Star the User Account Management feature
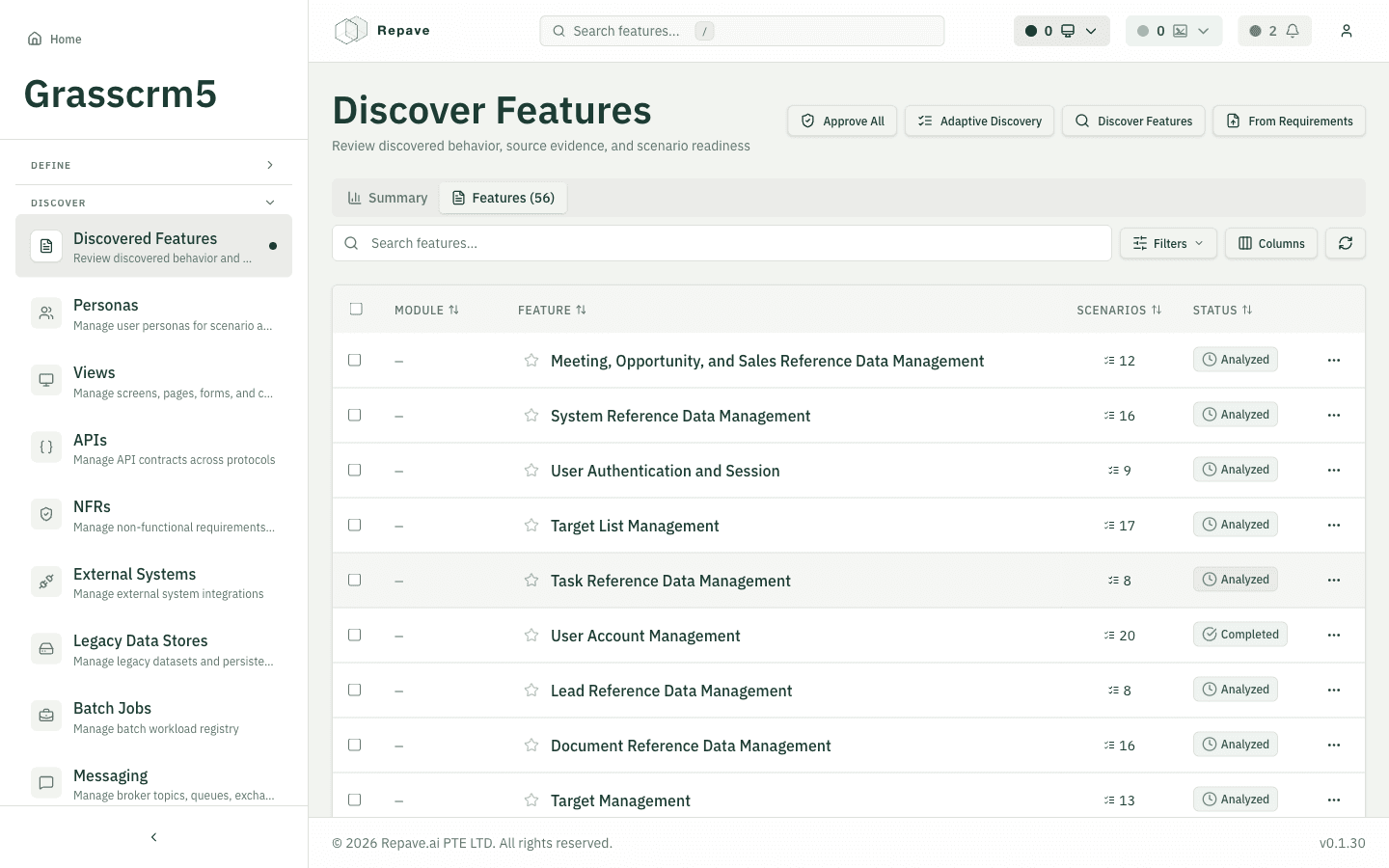This screenshot has width=1389, height=868. (531, 636)
